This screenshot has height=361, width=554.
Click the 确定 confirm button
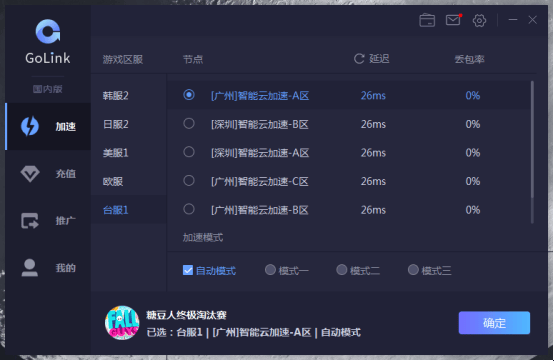point(494,322)
